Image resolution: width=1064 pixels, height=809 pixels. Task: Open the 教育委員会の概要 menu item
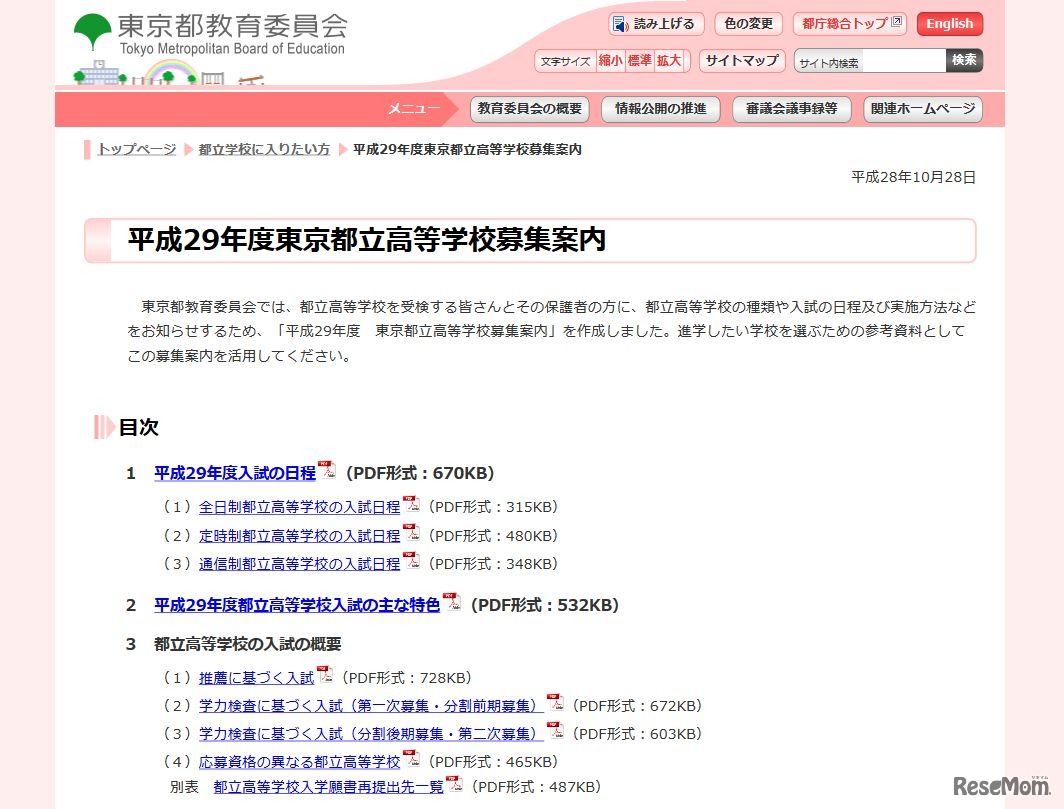[529, 109]
